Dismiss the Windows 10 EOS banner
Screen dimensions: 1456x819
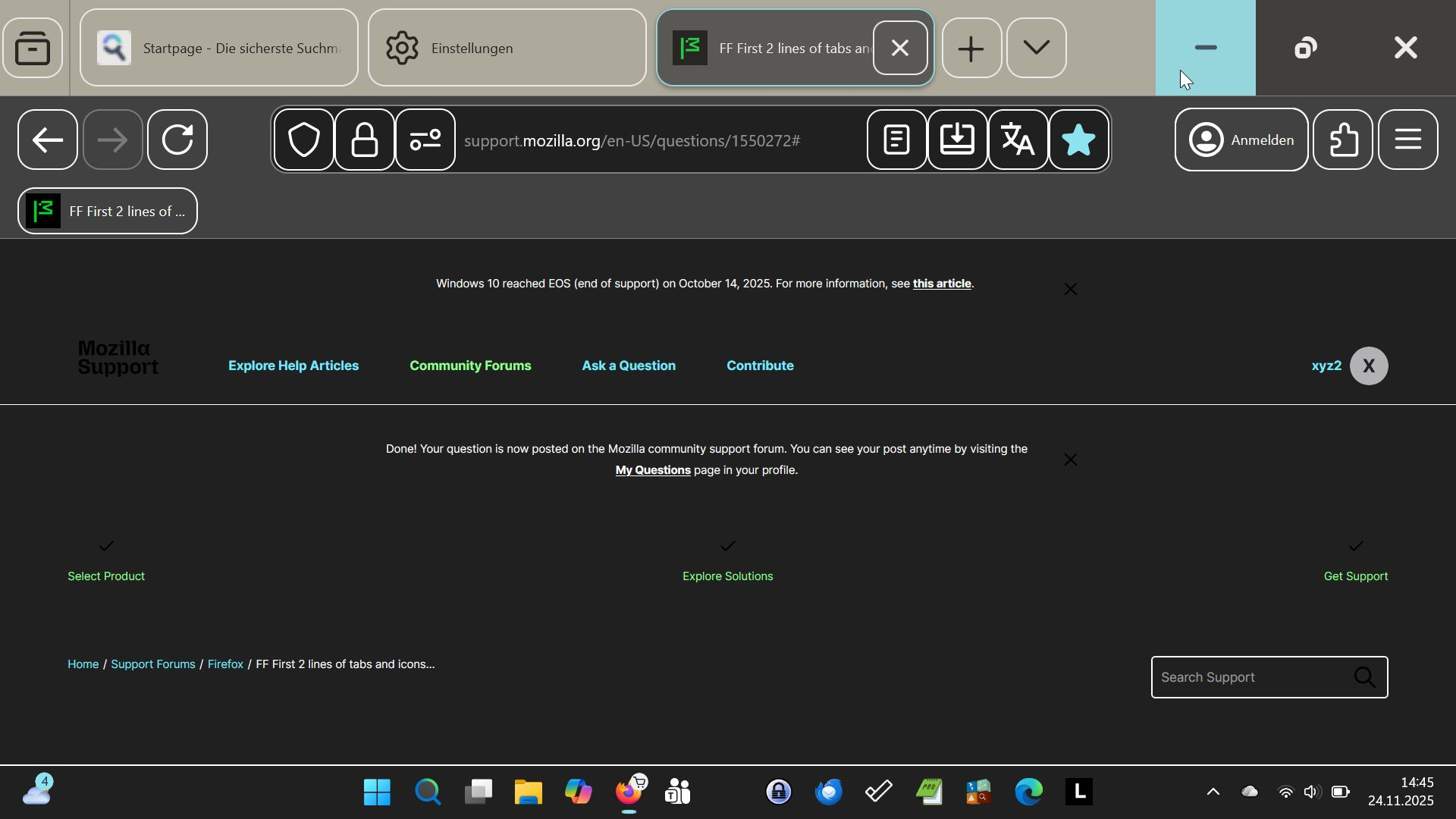[x=1070, y=289]
